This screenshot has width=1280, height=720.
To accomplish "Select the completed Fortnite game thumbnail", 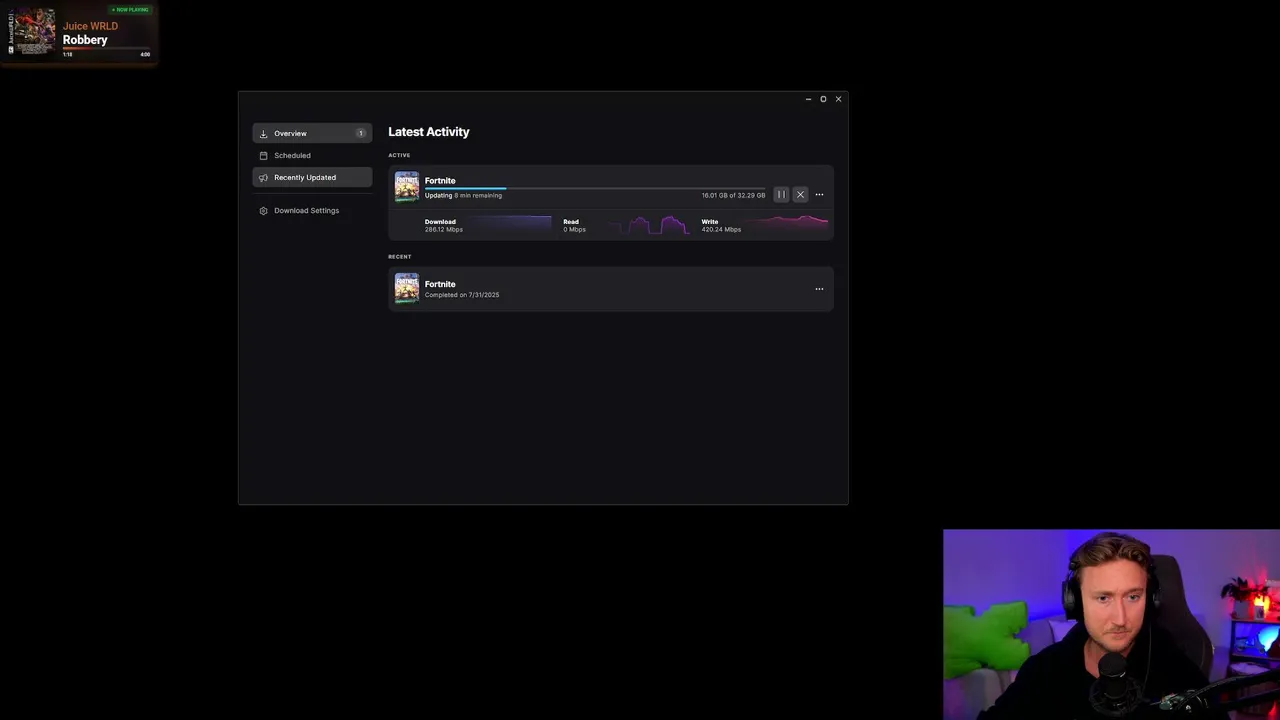I will [407, 288].
